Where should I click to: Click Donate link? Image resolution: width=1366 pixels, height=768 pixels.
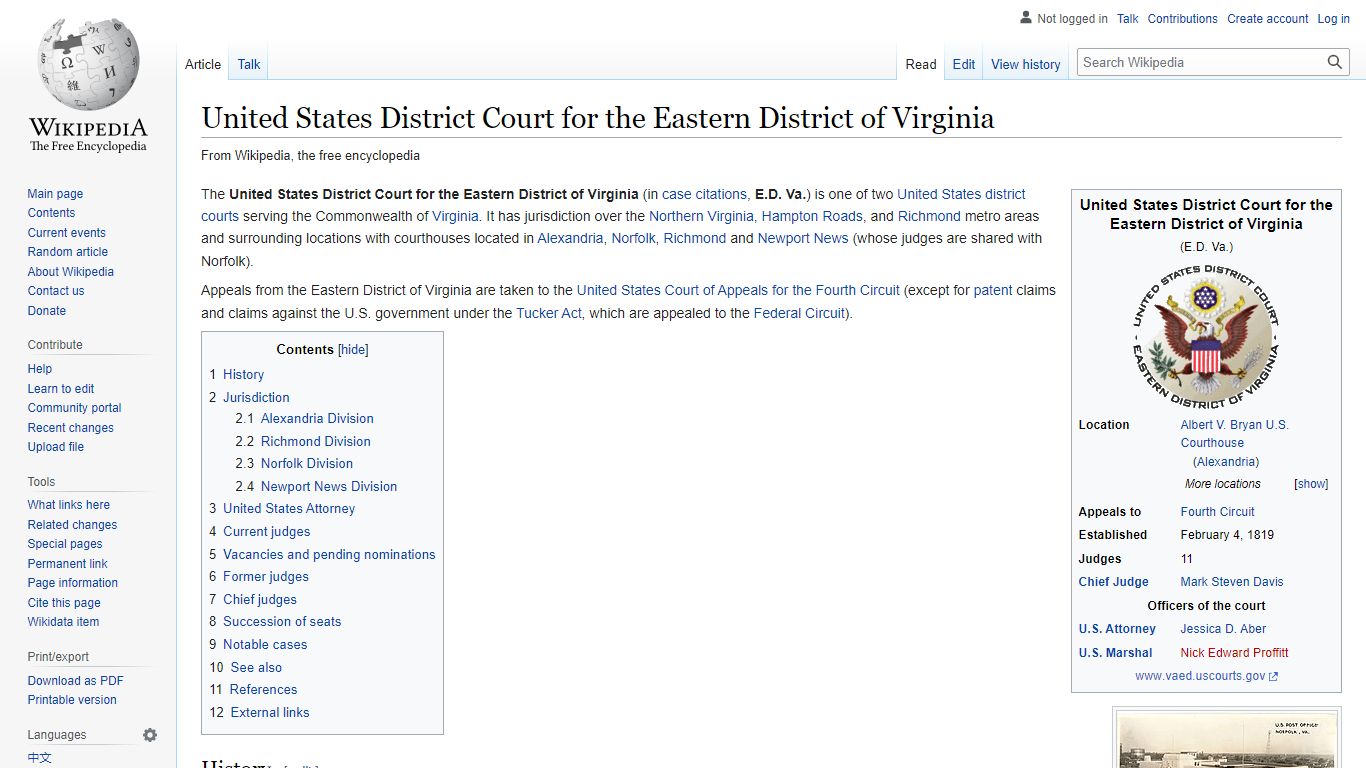(47, 311)
